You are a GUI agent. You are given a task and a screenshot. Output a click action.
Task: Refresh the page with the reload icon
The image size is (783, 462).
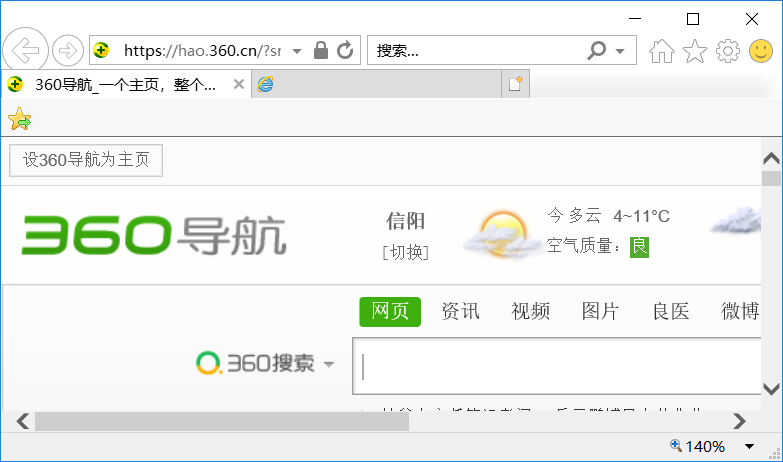pyautogui.click(x=345, y=50)
